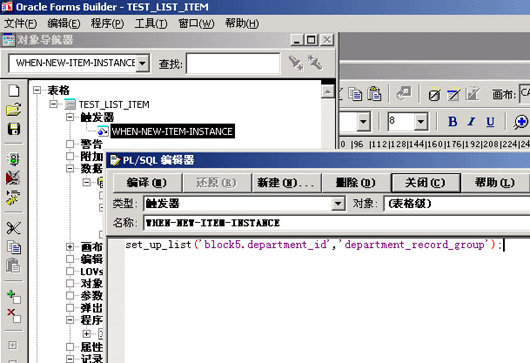530x363 pixels.
Task: Click the small Expand node icon in left toolbar
Action: [13, 345]
